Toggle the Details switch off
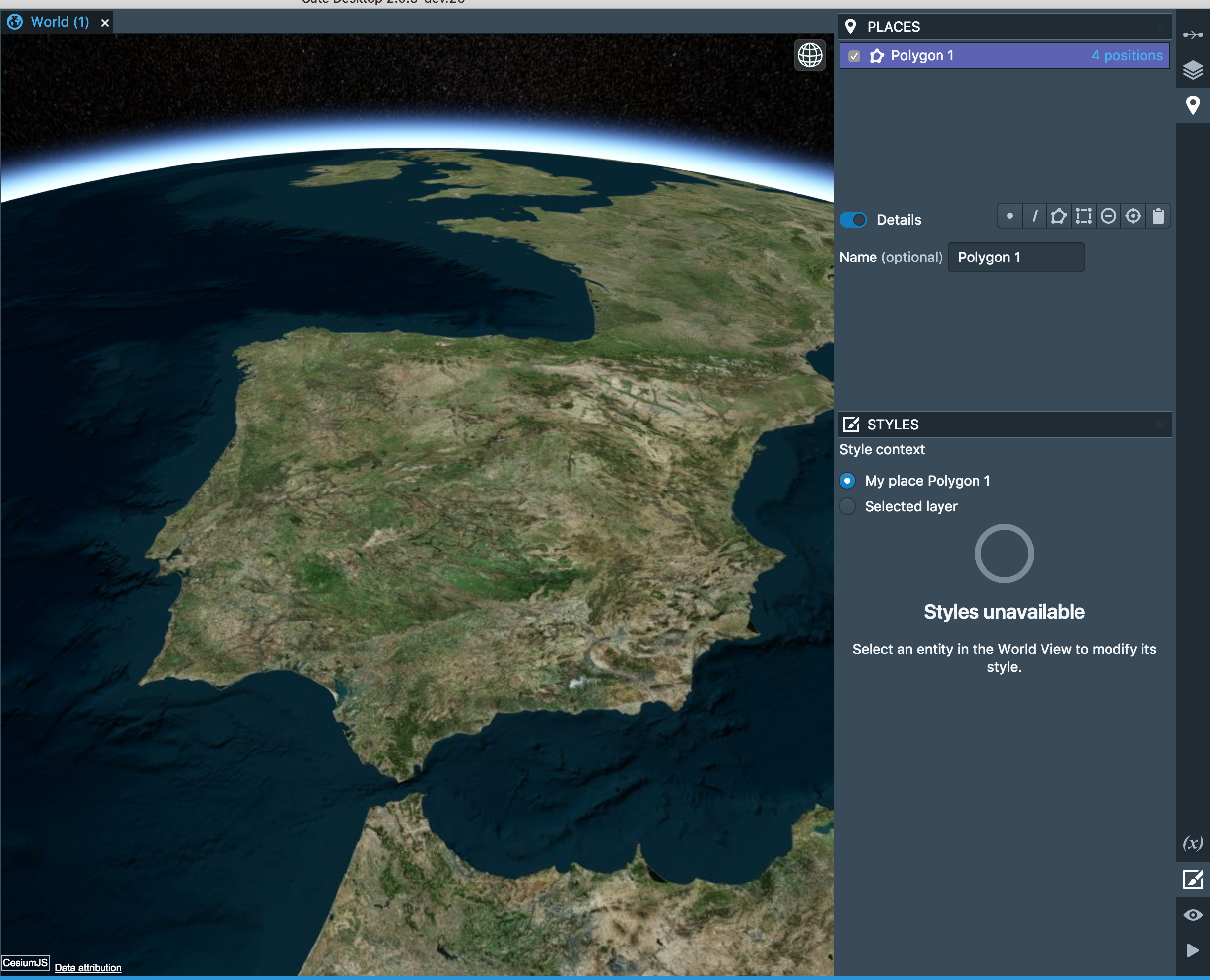Screen dimensions: 1210x980 click(853, 220)
